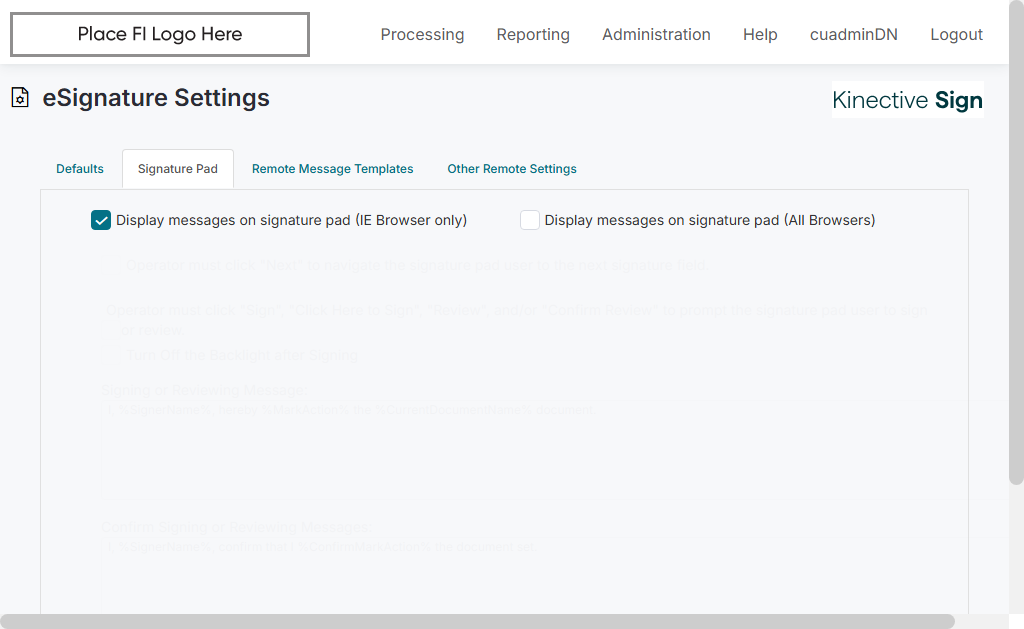Click the Kinective Sign logo
This screenshot has width=1024, height=629.
[x=907, y=100]
